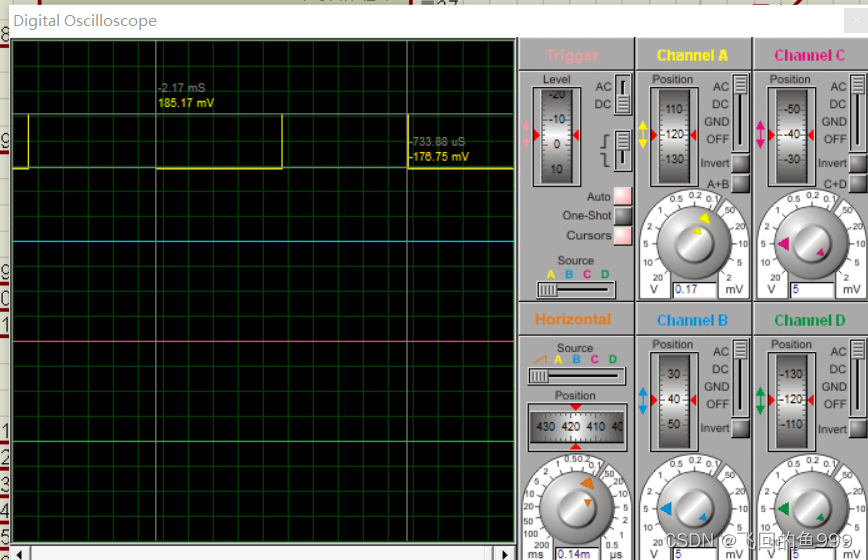The width and height of the screenshot is (868, 560).
Task: Toggle the Cursors button
Action: click(x=623, y=236)
